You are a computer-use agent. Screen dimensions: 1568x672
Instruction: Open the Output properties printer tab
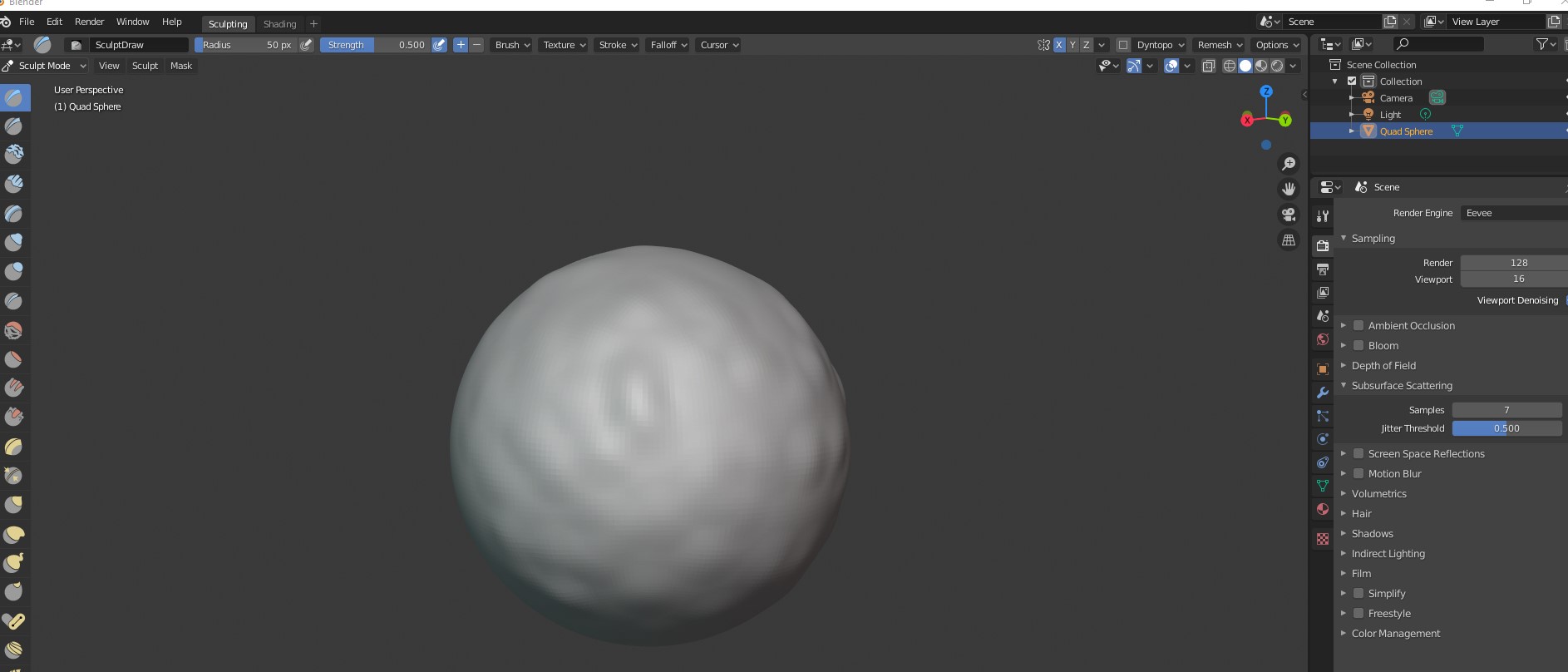coord(1322,269)
